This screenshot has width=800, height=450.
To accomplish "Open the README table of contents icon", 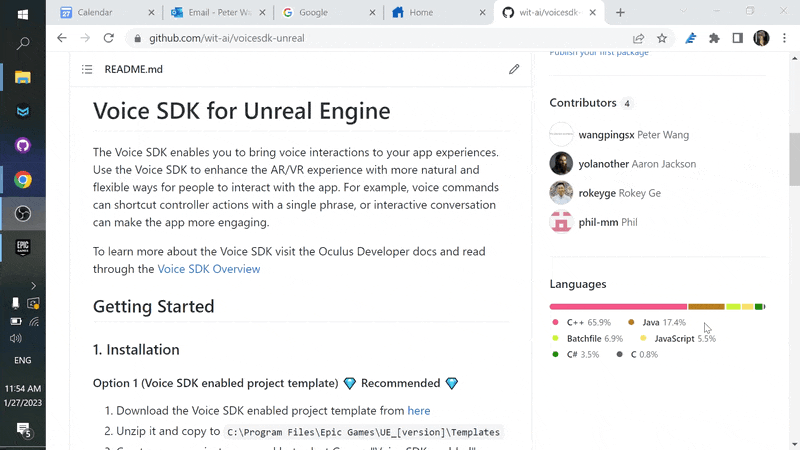I will tap(87, 69).
